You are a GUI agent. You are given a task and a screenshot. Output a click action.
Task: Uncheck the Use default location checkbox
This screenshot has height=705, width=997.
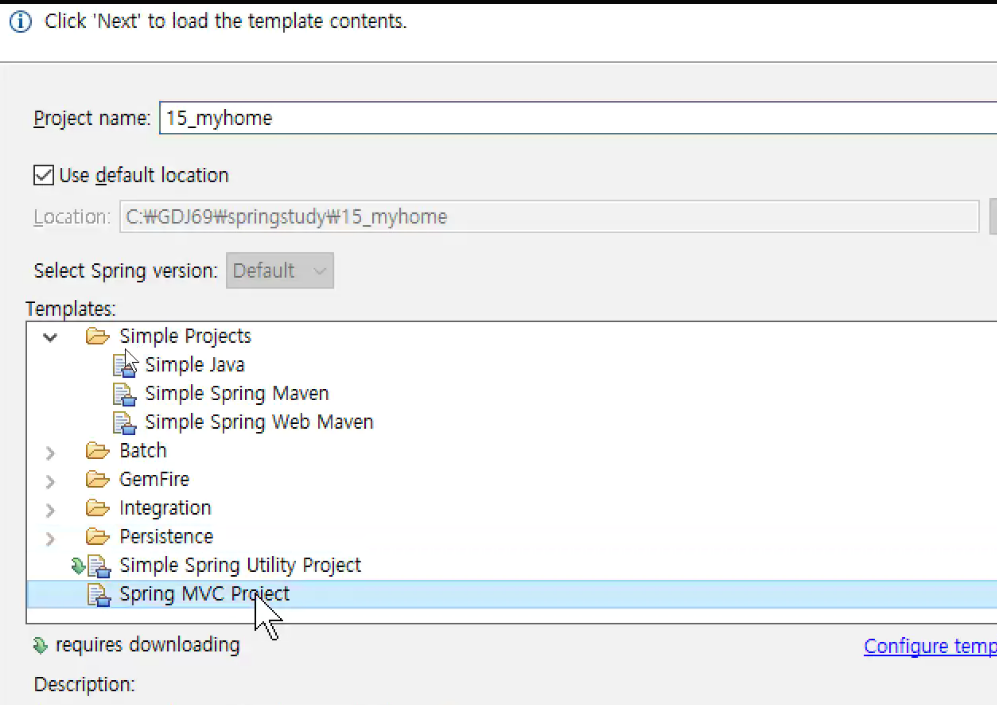tap(43, 175)
